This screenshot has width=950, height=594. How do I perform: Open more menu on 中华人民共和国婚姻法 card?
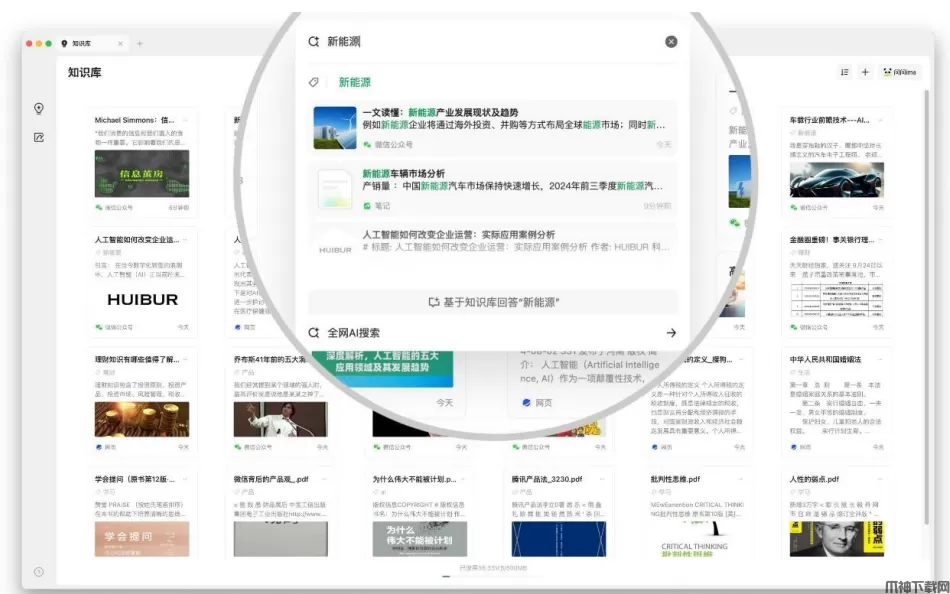(880, 359)
